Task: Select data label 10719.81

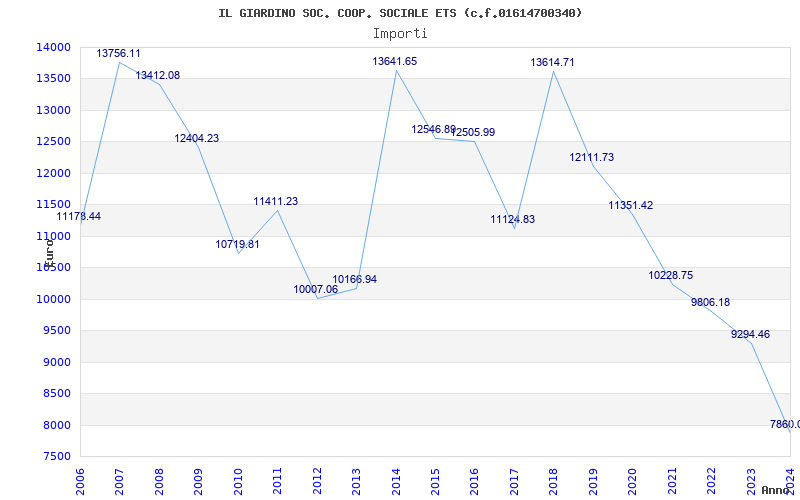Action: coord(237,244)
